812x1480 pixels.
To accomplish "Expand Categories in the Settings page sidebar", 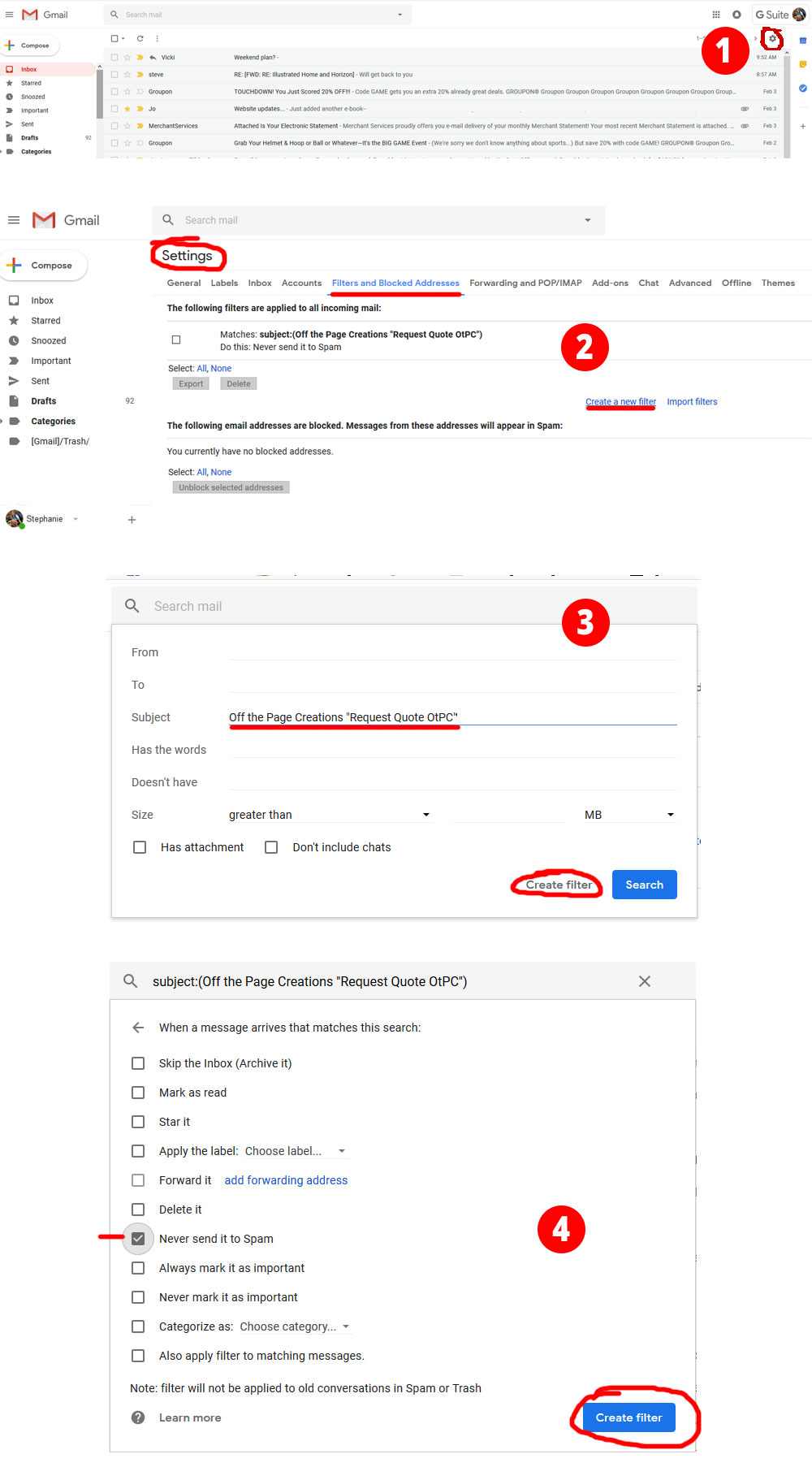I will pyautogui.click(x=2, y=422).
